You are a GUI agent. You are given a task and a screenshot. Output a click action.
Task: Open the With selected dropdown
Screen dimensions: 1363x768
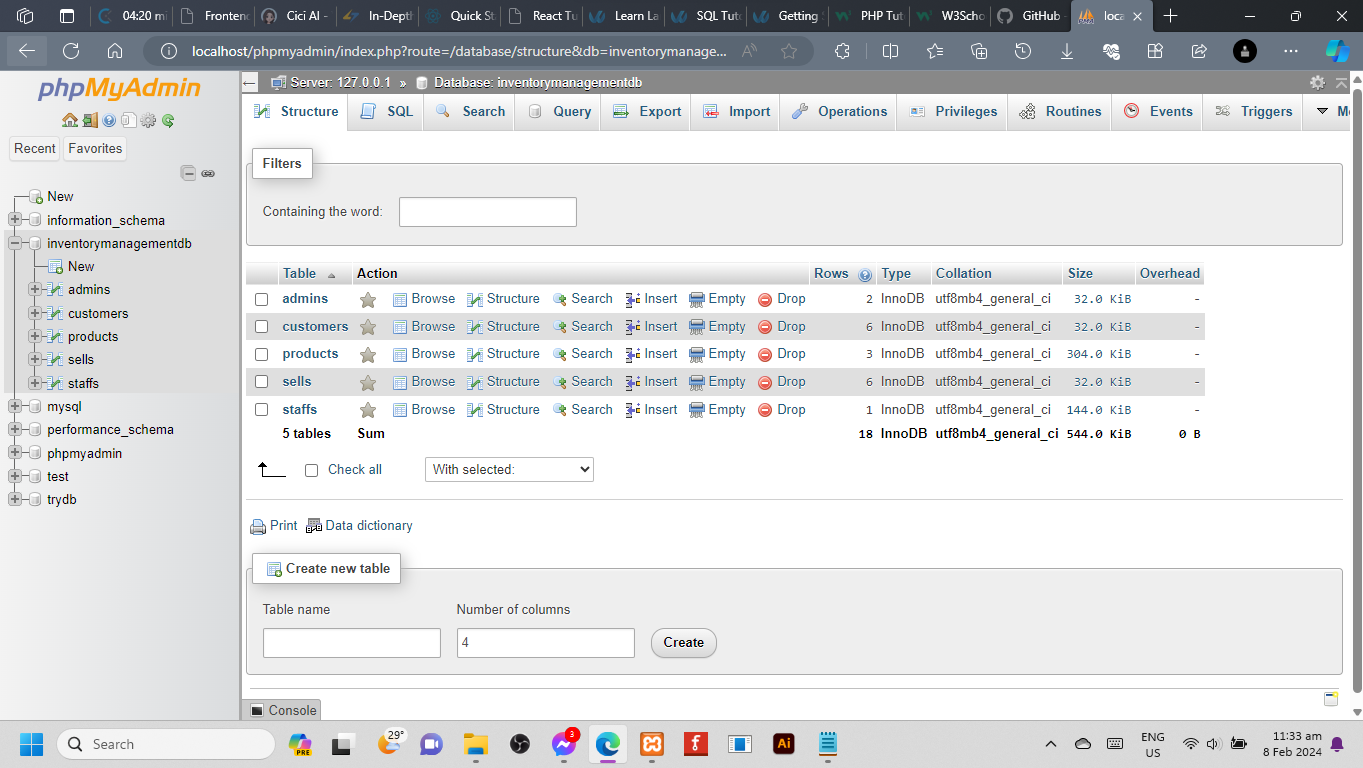click(509, 469)
